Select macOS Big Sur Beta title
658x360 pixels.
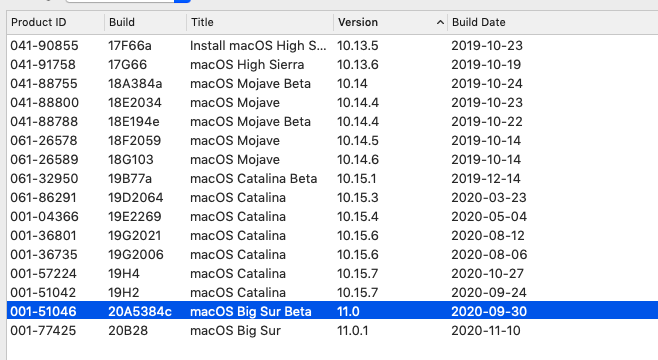[251, 312]
